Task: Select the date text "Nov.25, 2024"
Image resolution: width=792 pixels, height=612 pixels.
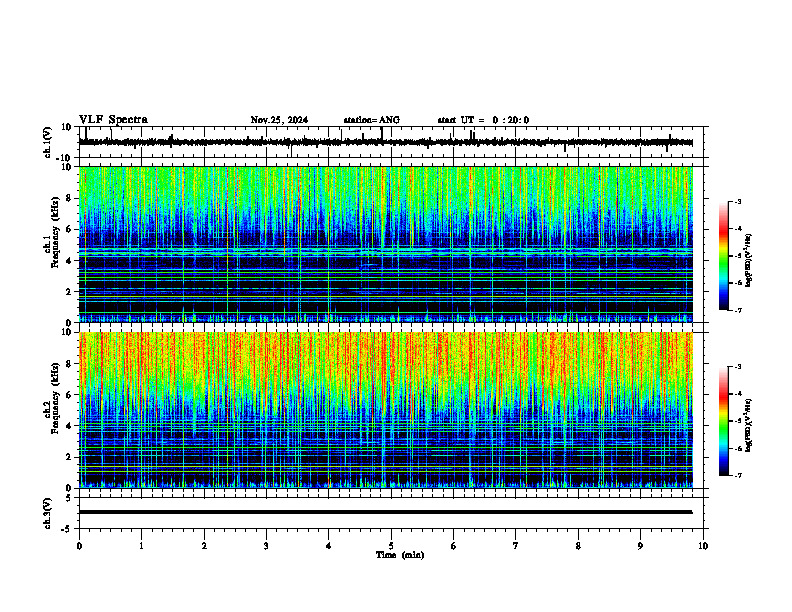Action: (x=279, y=120)
